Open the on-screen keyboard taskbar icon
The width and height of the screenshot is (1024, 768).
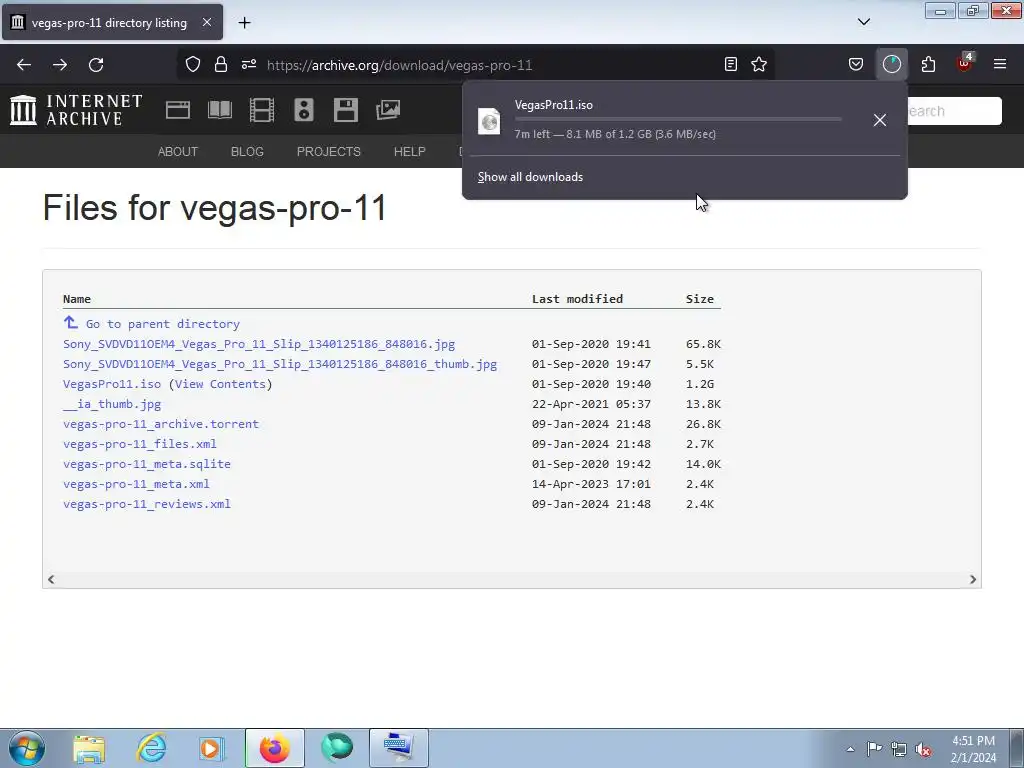click(398, 748)
